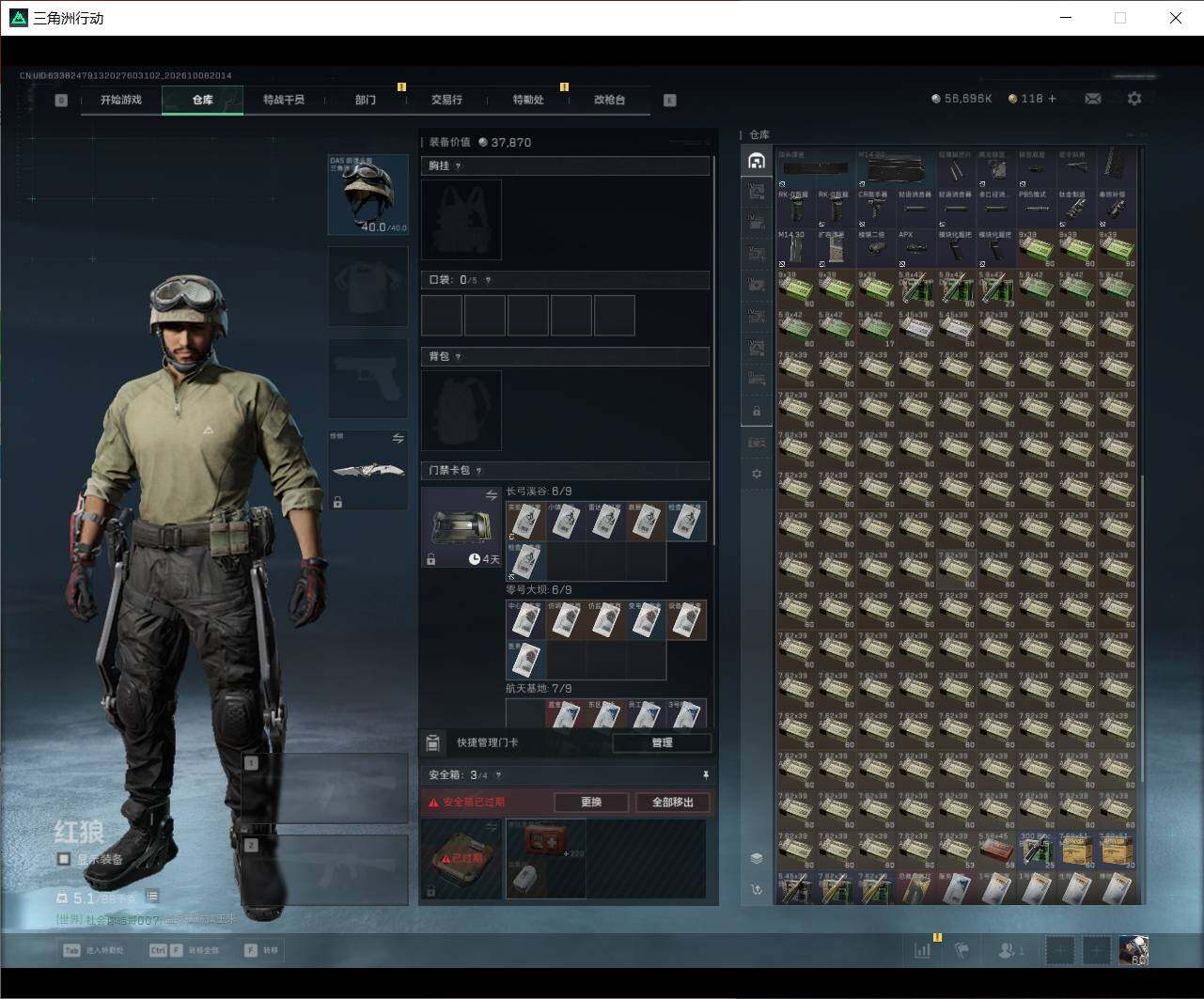Image resolution: width=1204 pixels, height=999 pixels.
Task: Open the 交易行 tab
Action: pos(446,100)
